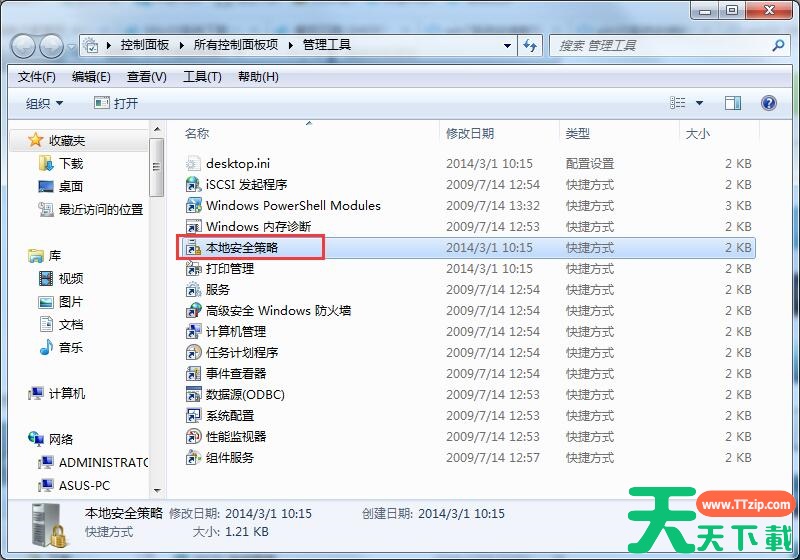Open the 查看(V) menu
The image size is (800, 560).
point(147,77)
